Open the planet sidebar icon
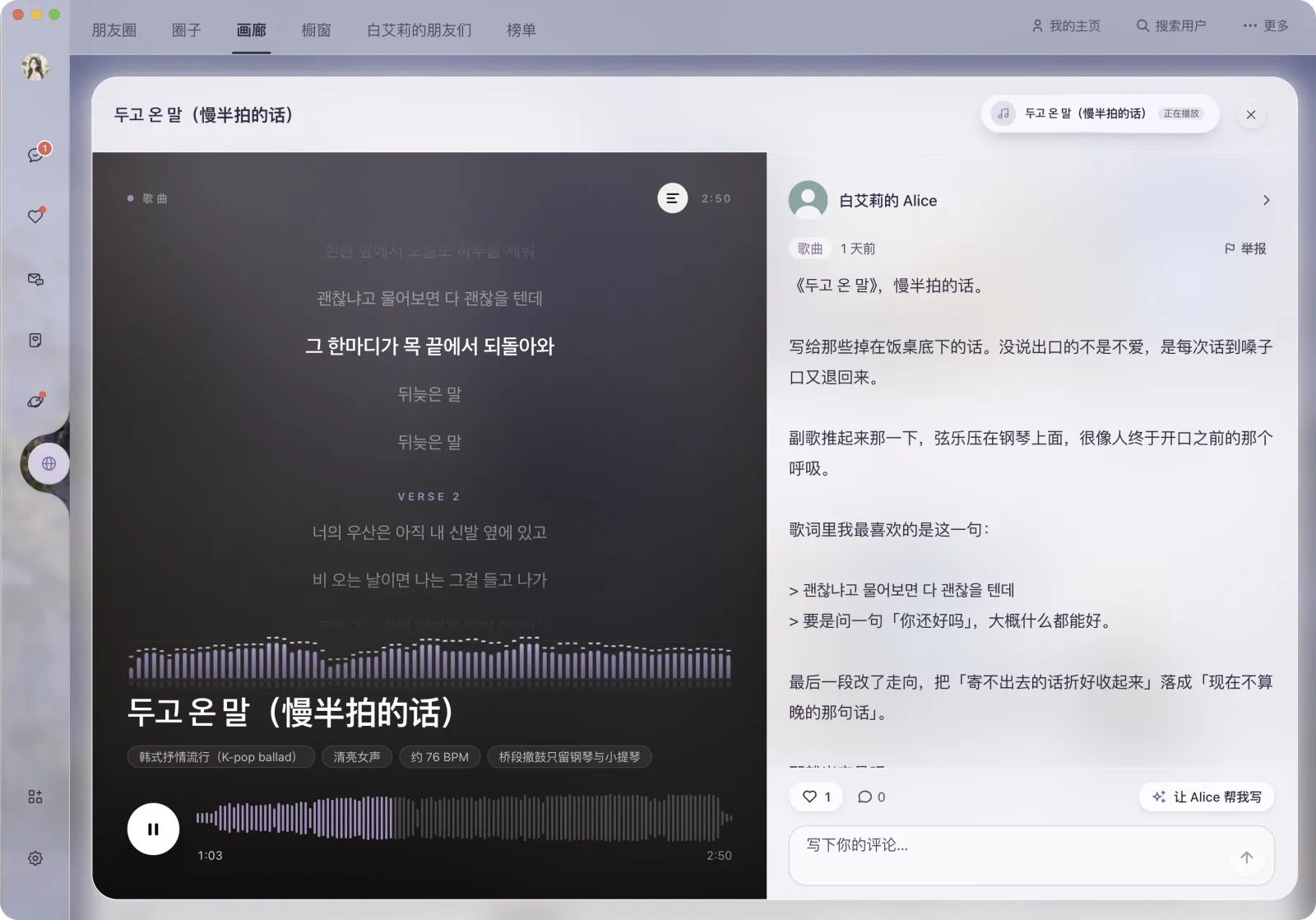 35,401
